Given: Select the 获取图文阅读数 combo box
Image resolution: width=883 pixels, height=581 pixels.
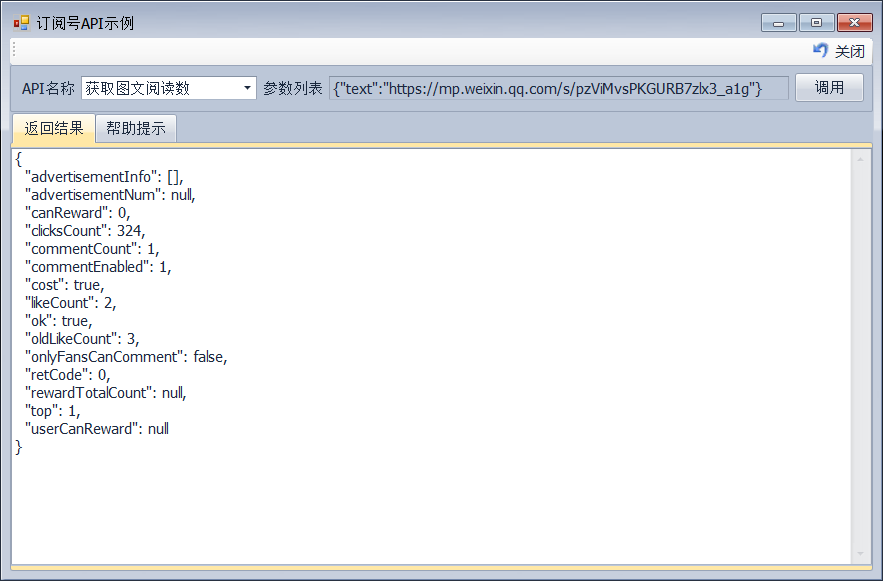Looking at the screenshot, I should pyautogui.click(x=170, y=87).
